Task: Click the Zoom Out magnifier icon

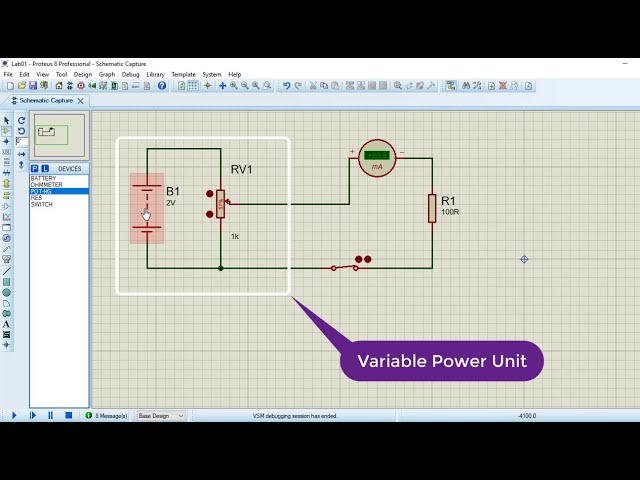Action: (x=244, y=86)
